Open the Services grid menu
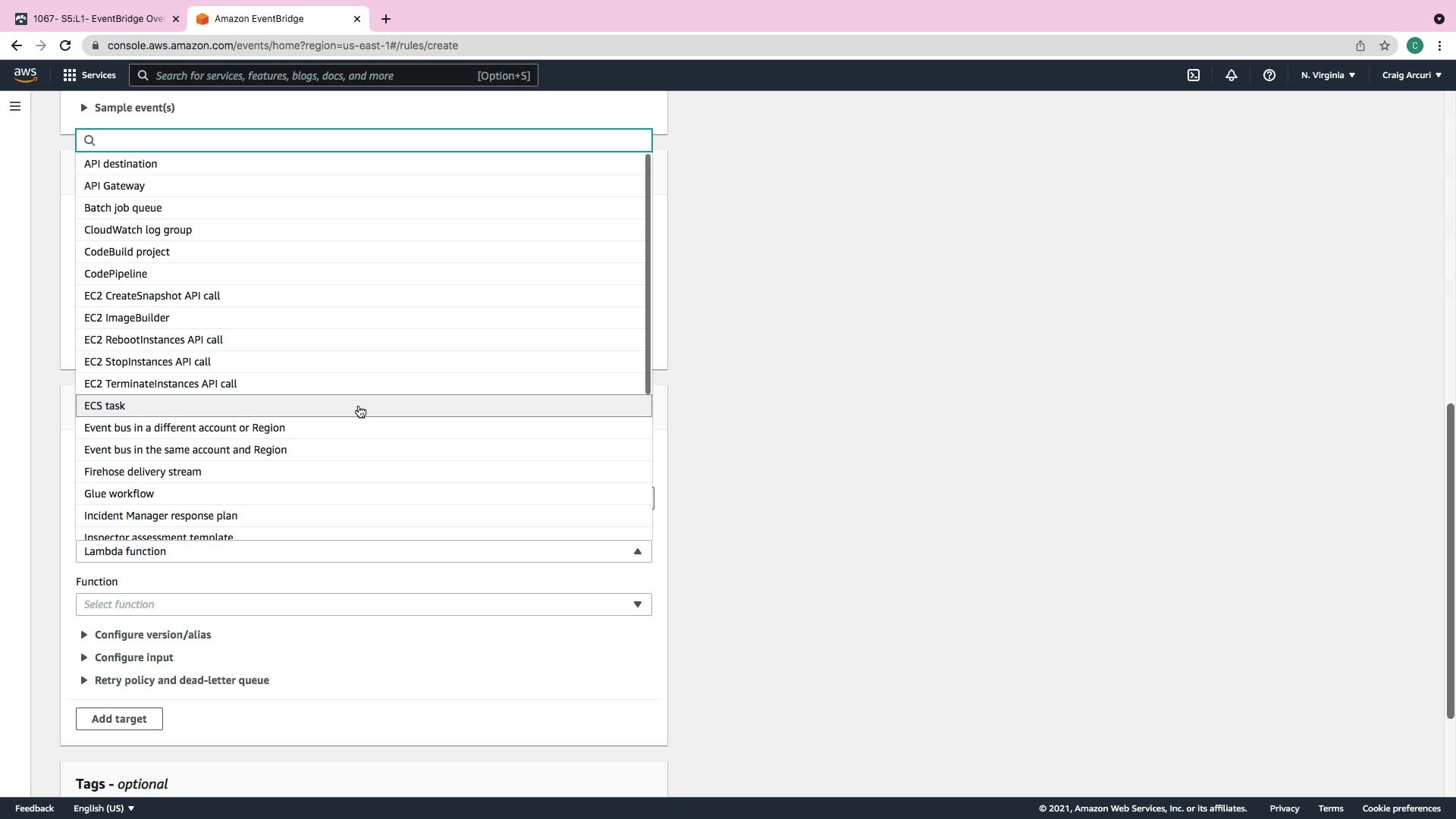 coord(89,75)
